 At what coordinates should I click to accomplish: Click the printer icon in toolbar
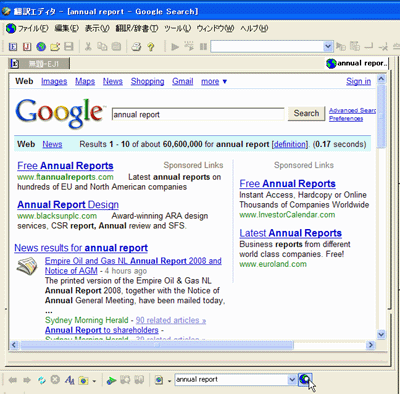click(136, 47)
